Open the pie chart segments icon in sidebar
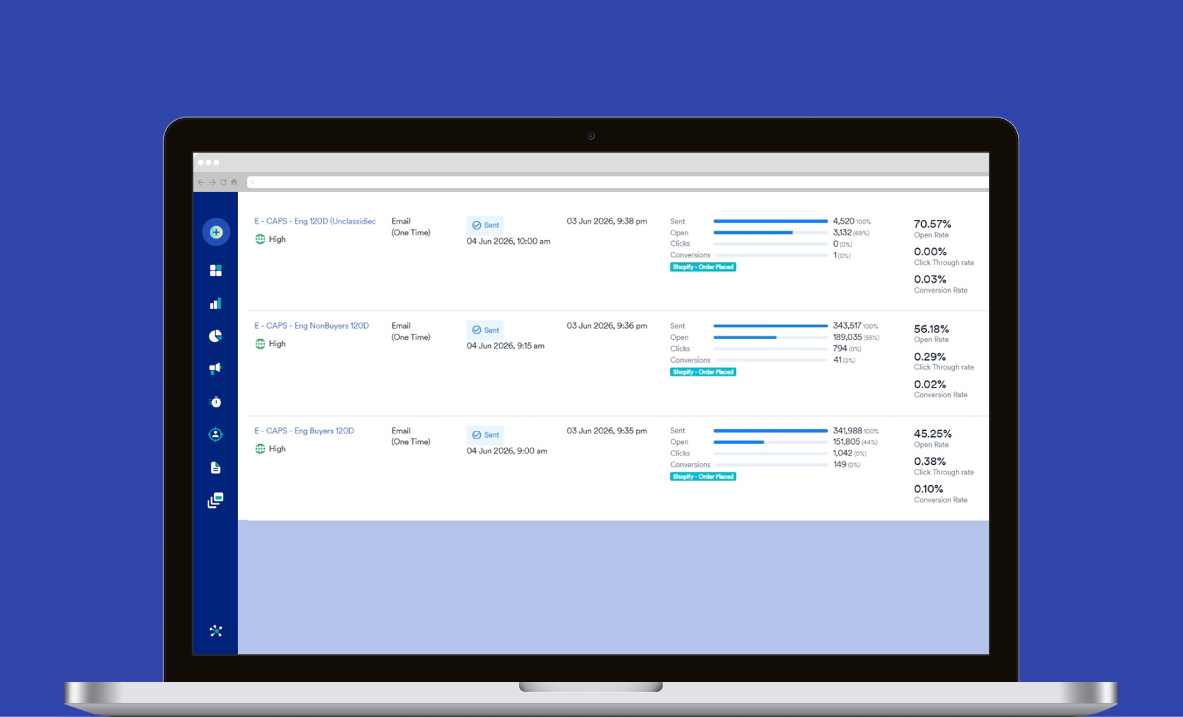1183x717 pixels. click(216, 336)
